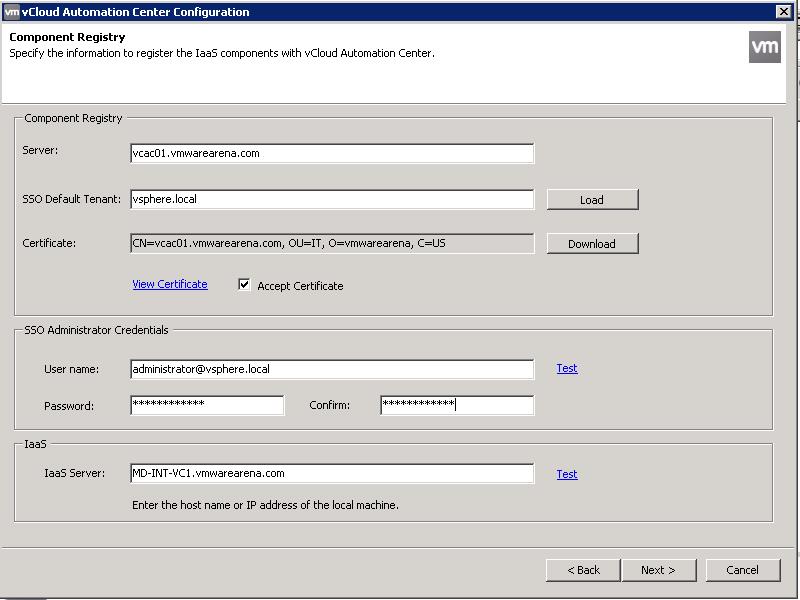Click the 'Server:' label

coord(40,150)
